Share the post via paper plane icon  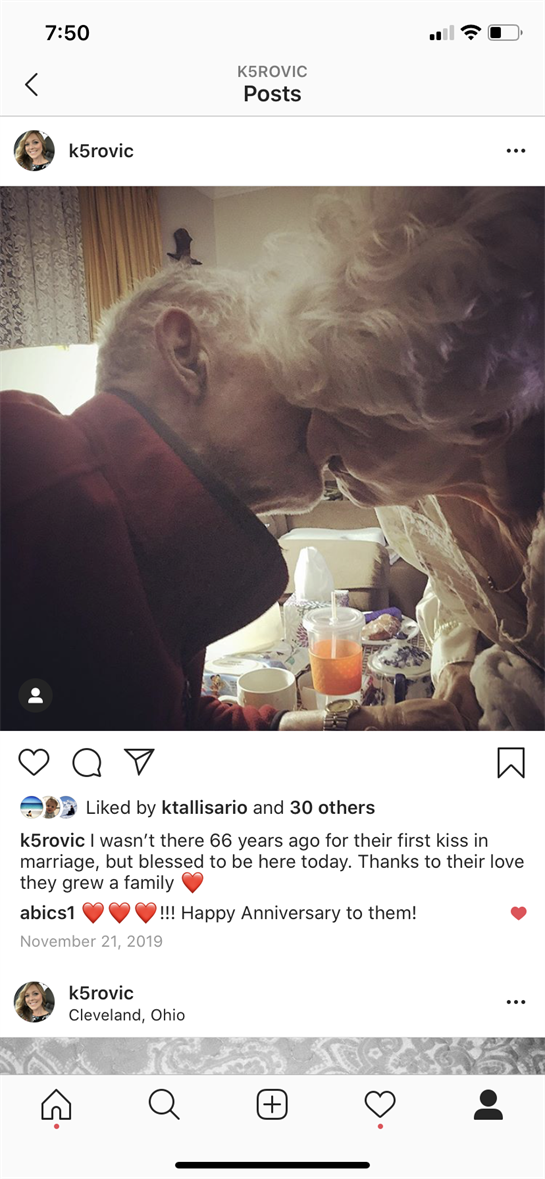139,762
